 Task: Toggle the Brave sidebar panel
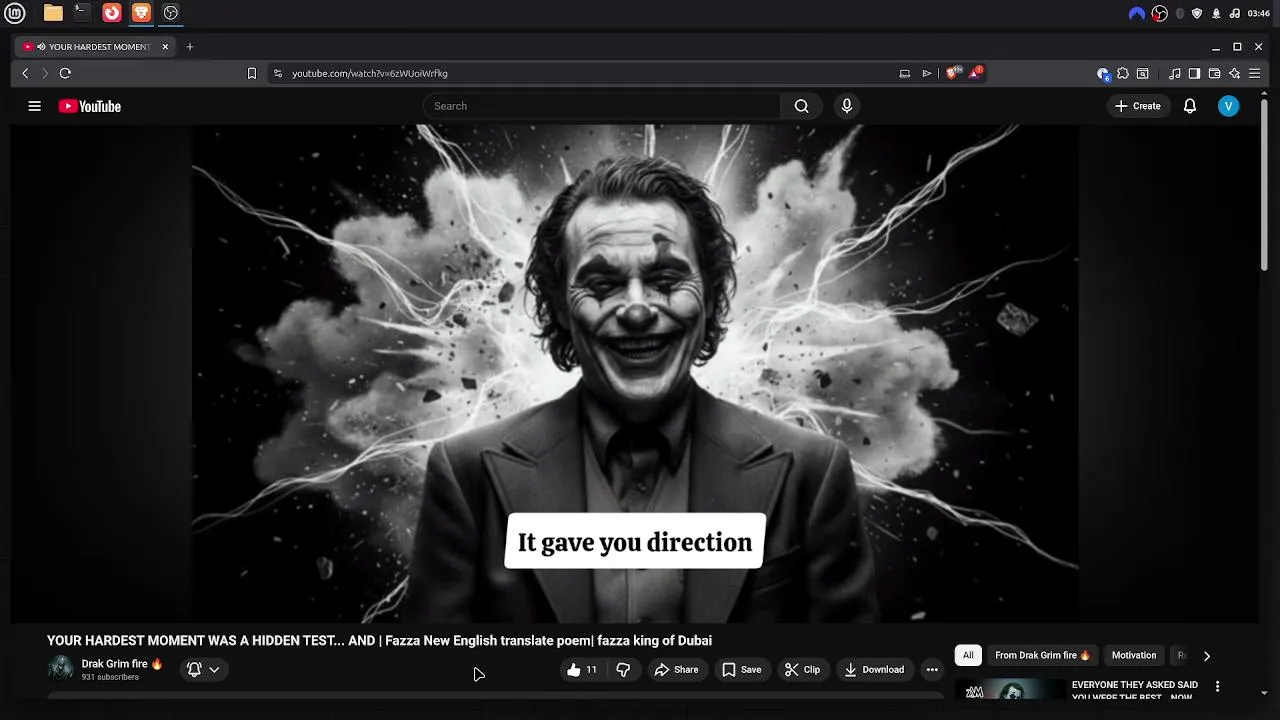point(1194,73)
